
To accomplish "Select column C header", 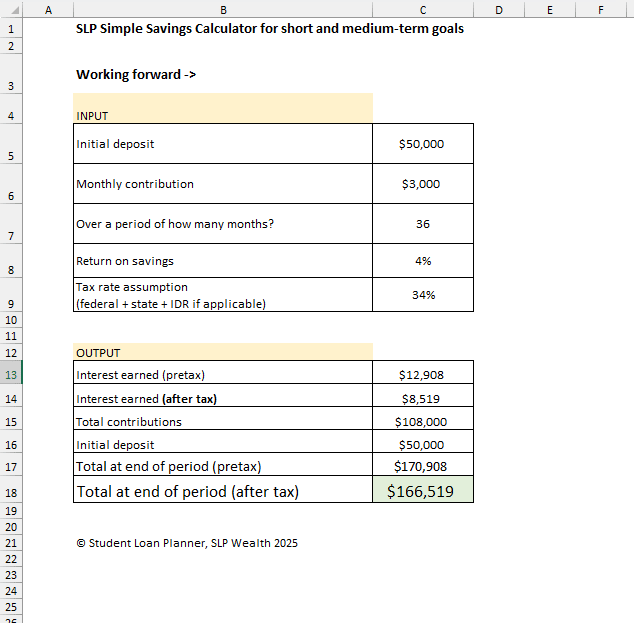I will click(423, 10).
